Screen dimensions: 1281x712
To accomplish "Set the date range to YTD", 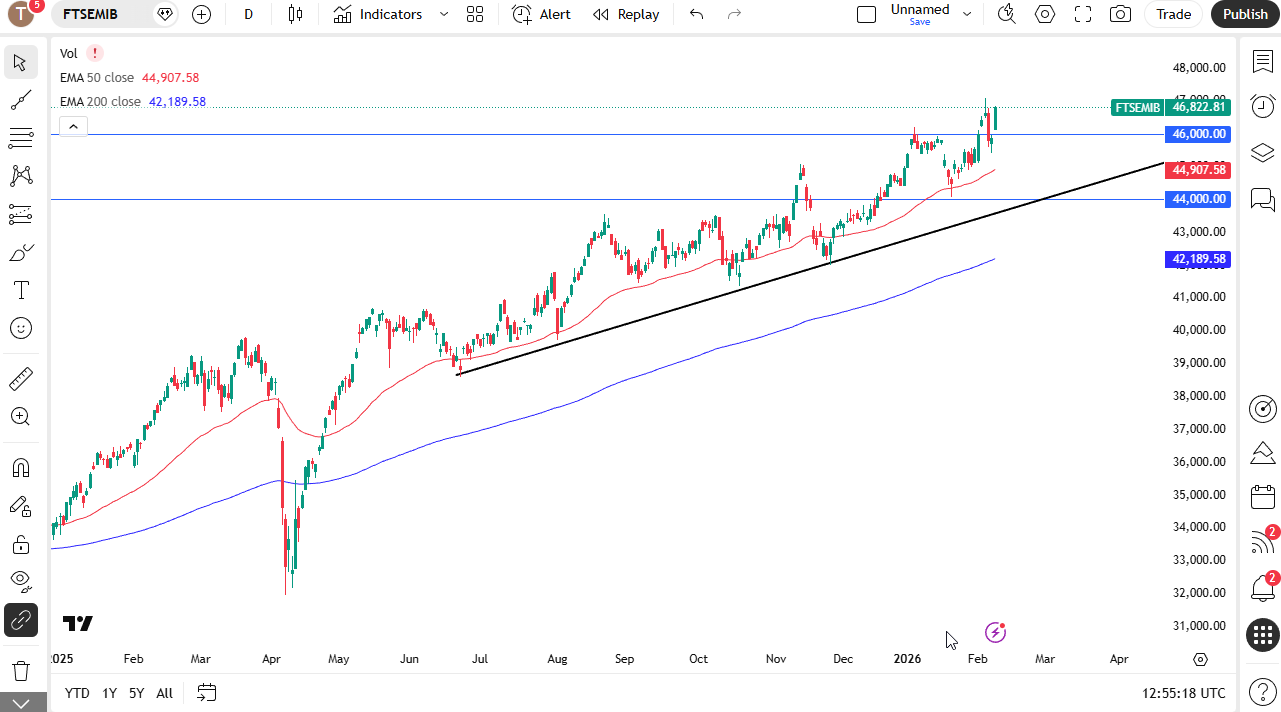I will [x=77, y=693].
